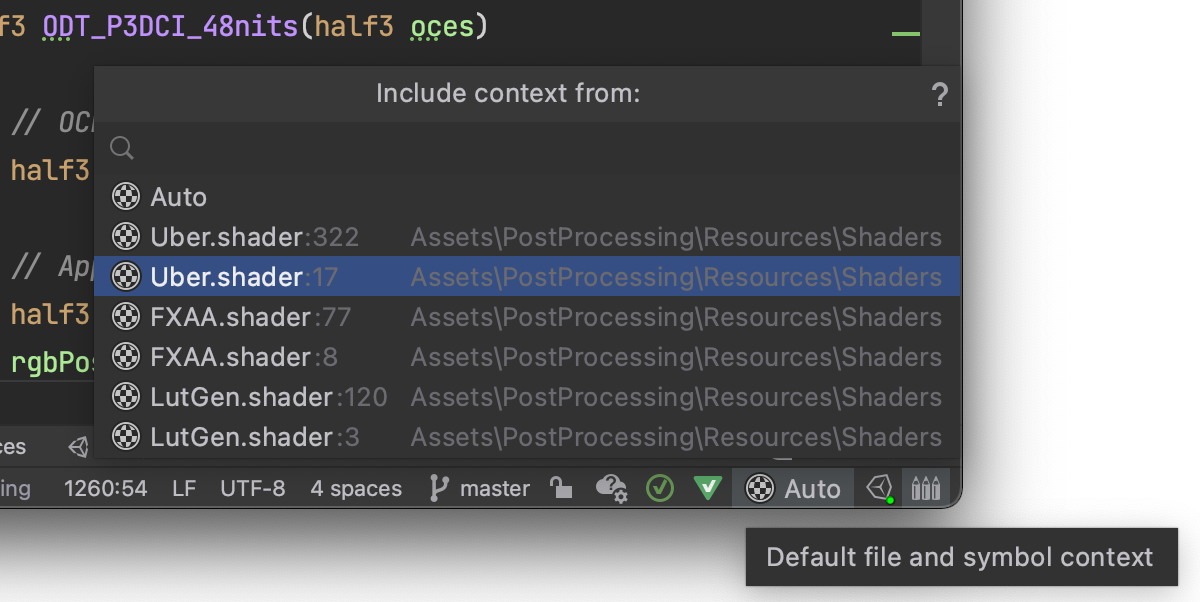Click the search magnifier icon in popup
Image resolution: width=1200 pixels, height=602 pixels.
(x=122, y=149)
